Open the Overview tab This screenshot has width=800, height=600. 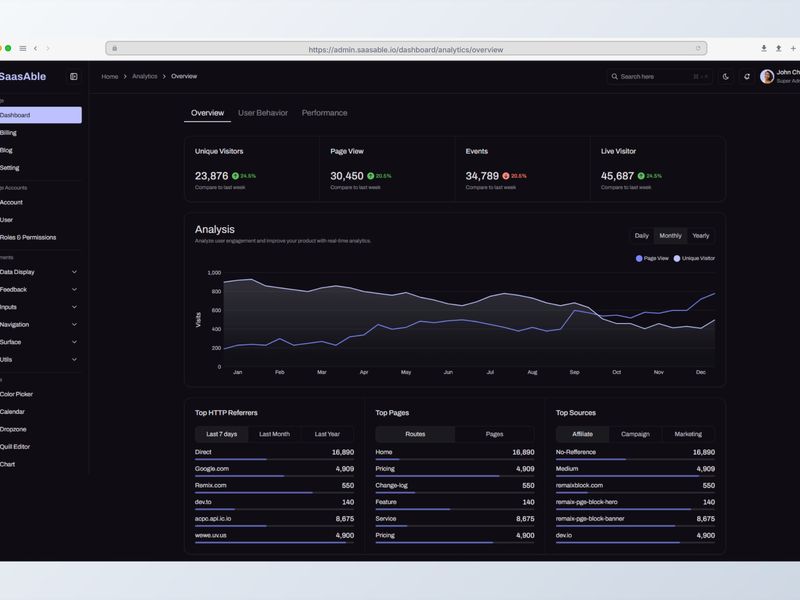tap(207, 113)
